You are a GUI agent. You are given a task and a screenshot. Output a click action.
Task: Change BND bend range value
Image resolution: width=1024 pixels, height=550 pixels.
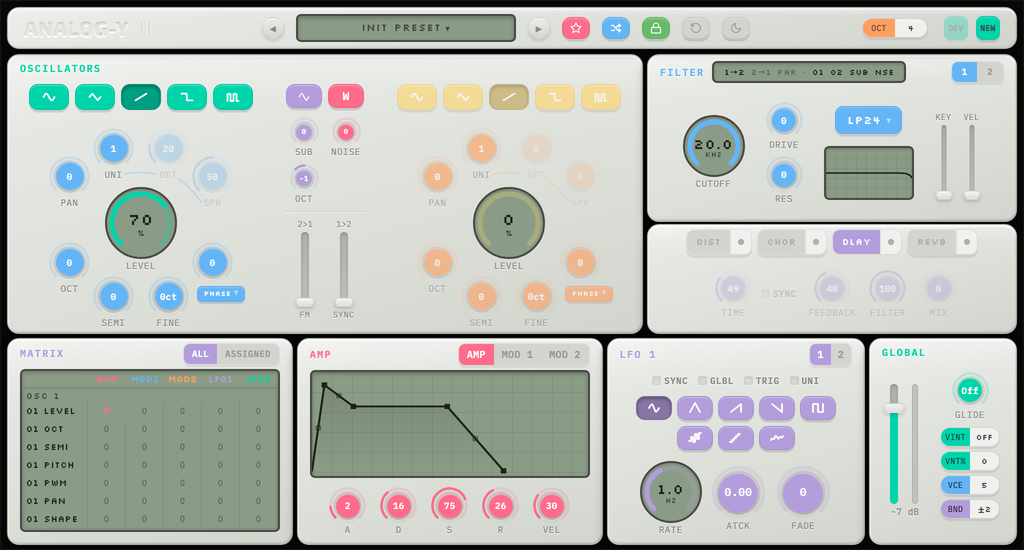click(x=984, y=510)
